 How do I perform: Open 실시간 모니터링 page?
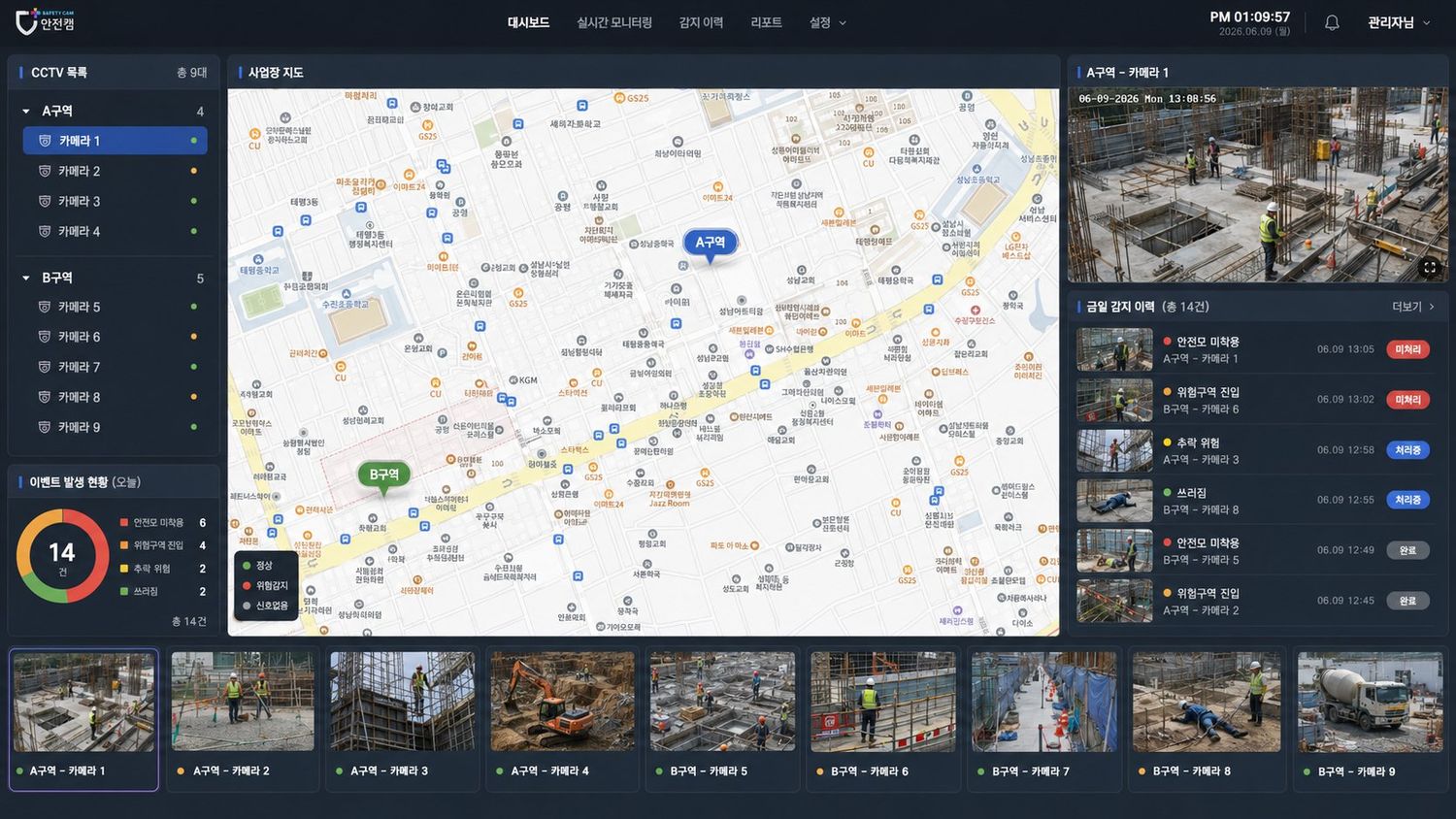point(614,22)
